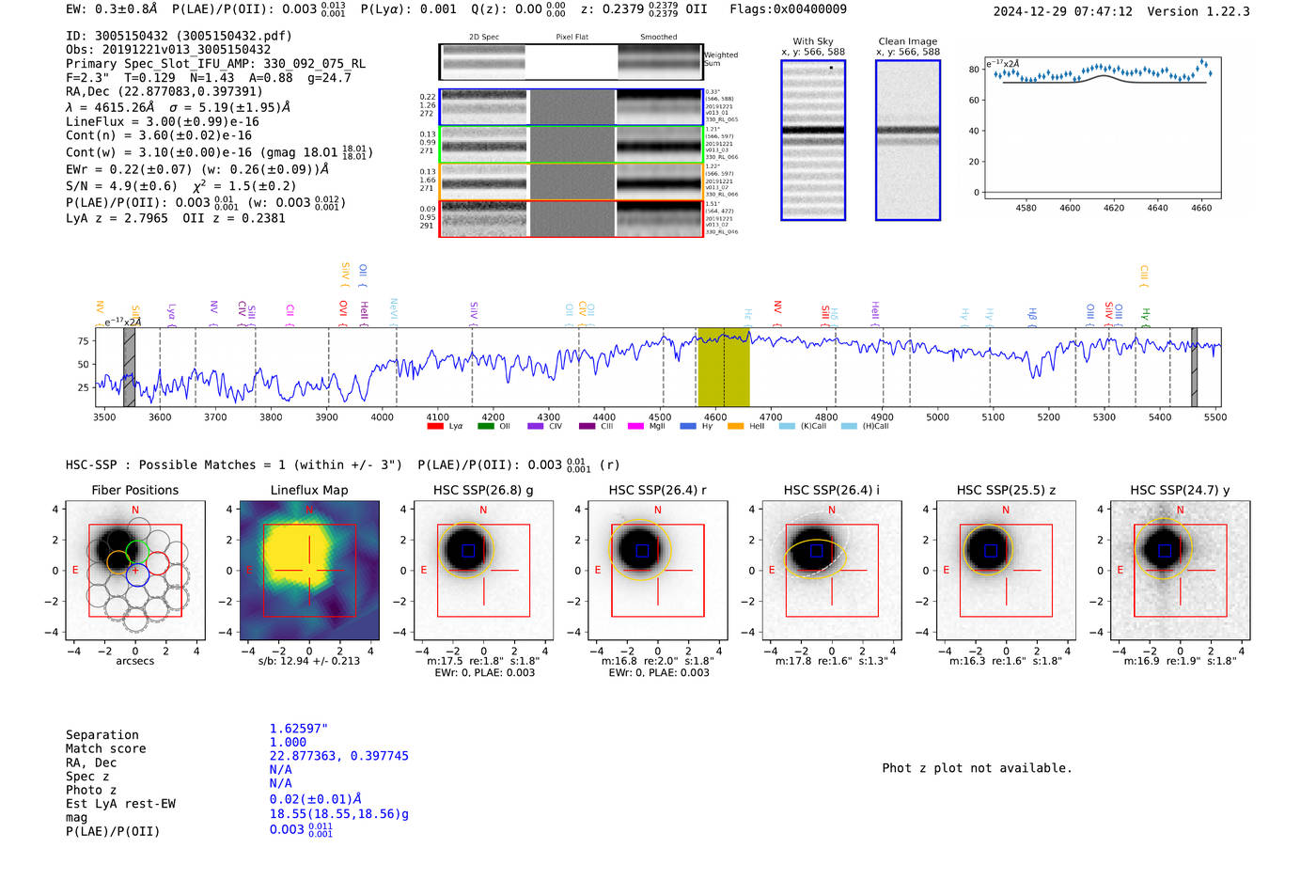The width and height of the screenshot is (1316, 896).
Task: Click the purple CIV legend swatch
Action: [535, 426]
